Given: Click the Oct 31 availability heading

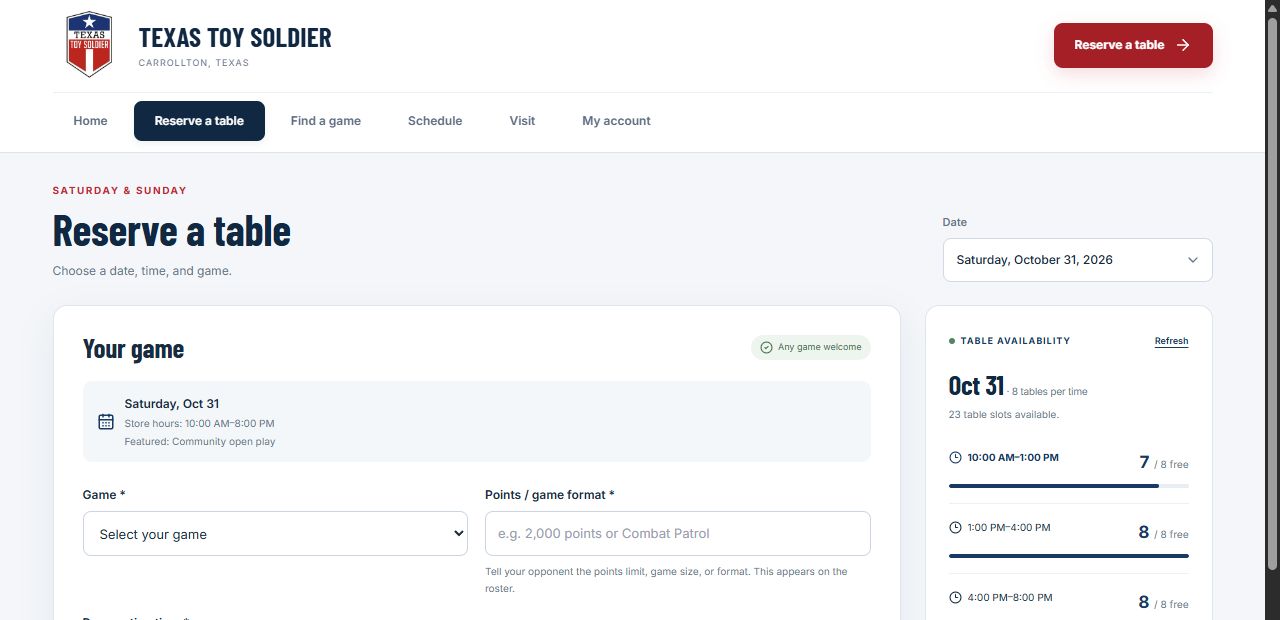Looking at the screenshot, I should pyautogui.click(x=976, y=386).
